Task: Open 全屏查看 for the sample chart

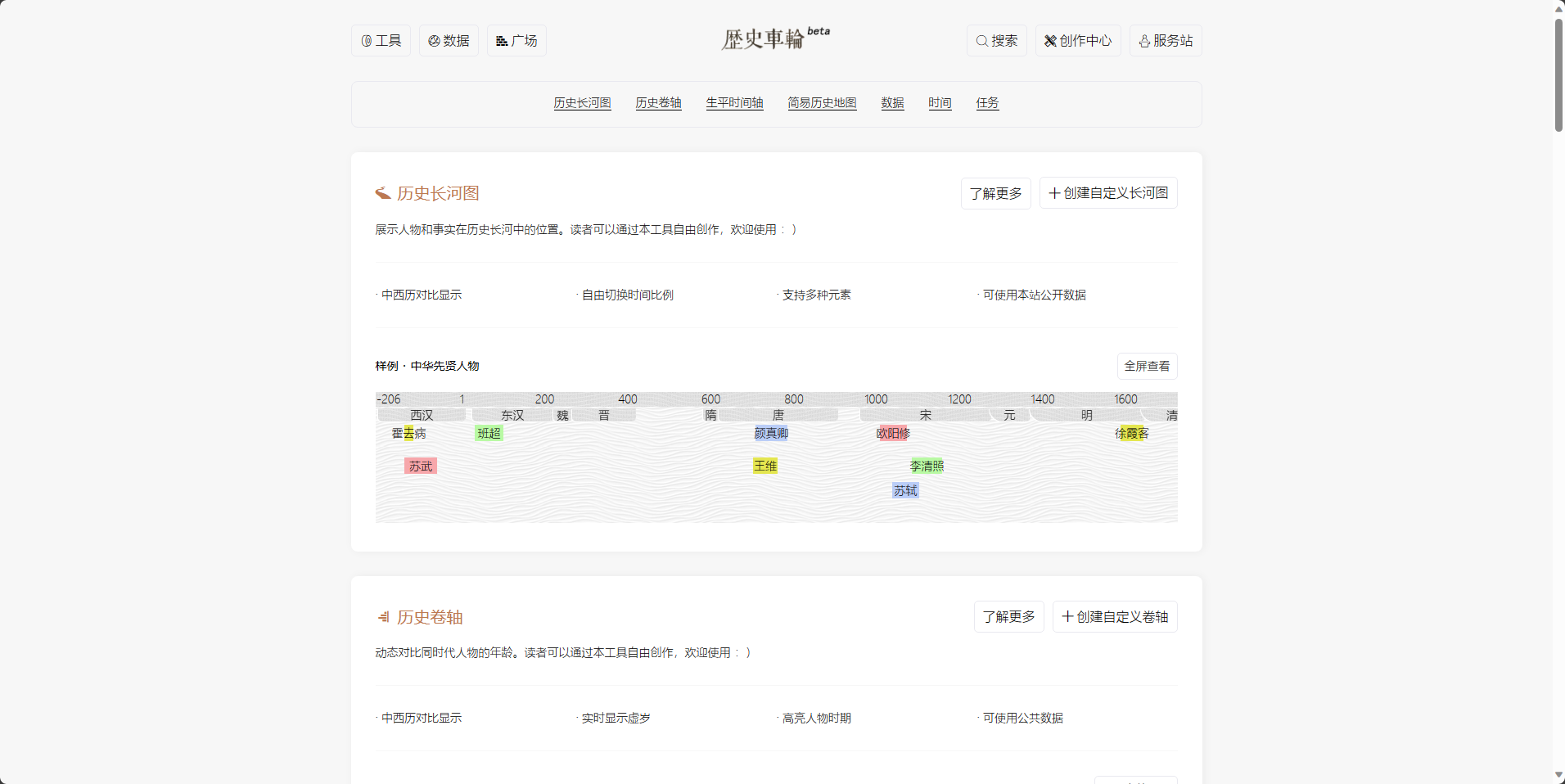Action: click(x=1147, y=366)
